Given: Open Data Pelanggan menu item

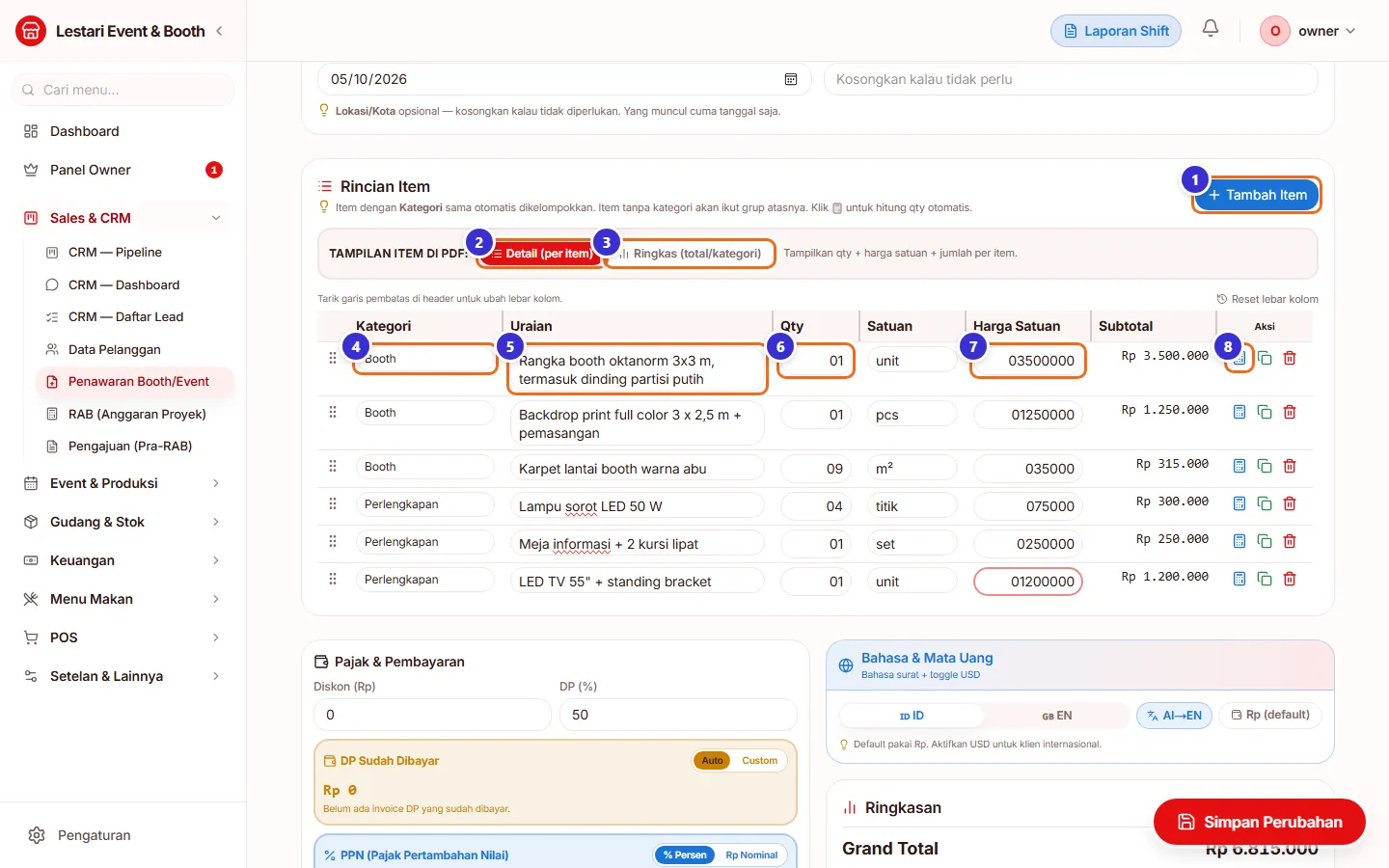Looking at the screenshot, I should coord(135,349).
